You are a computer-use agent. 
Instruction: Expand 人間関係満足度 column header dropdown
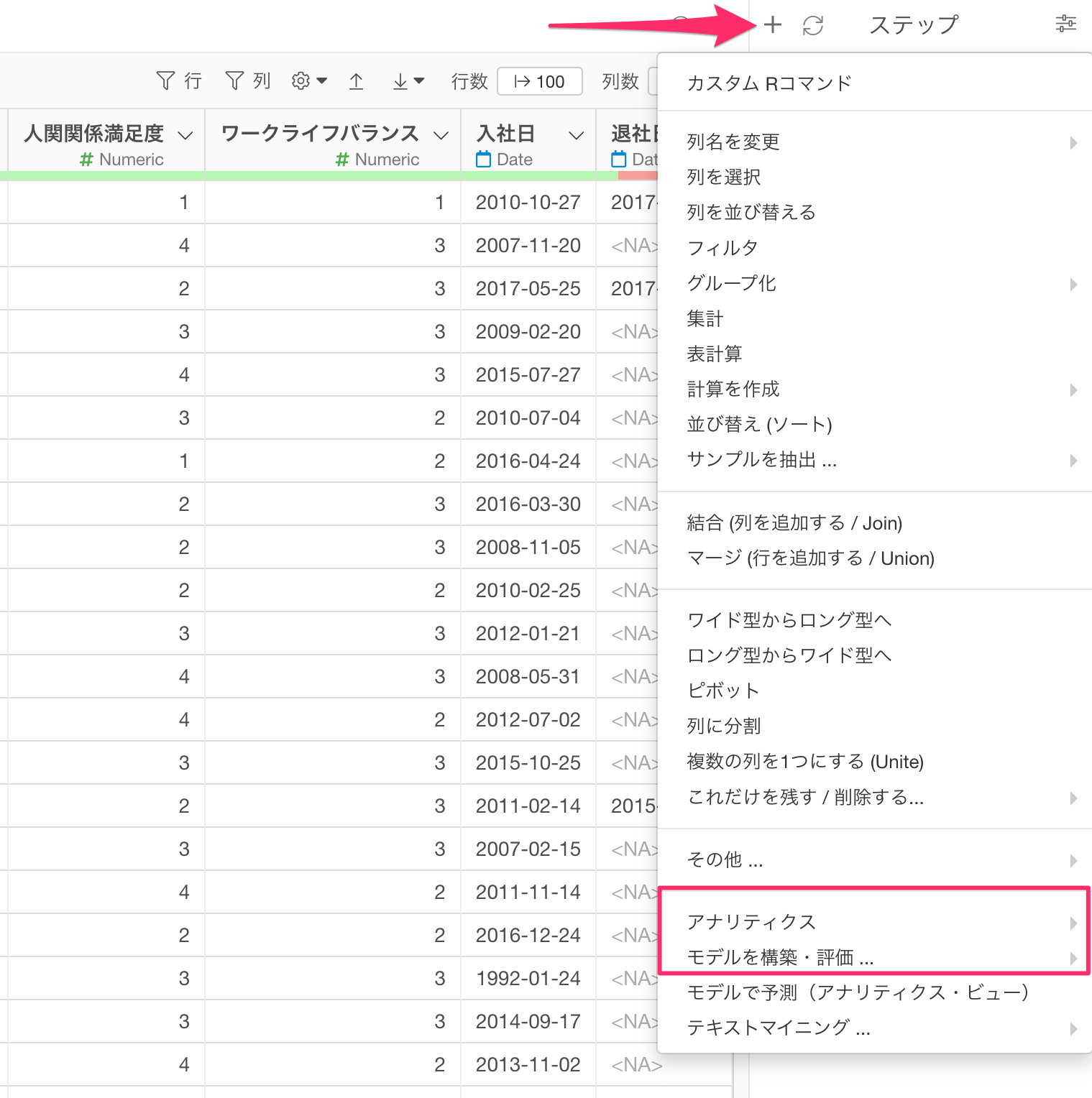click(x=185, y=135)
